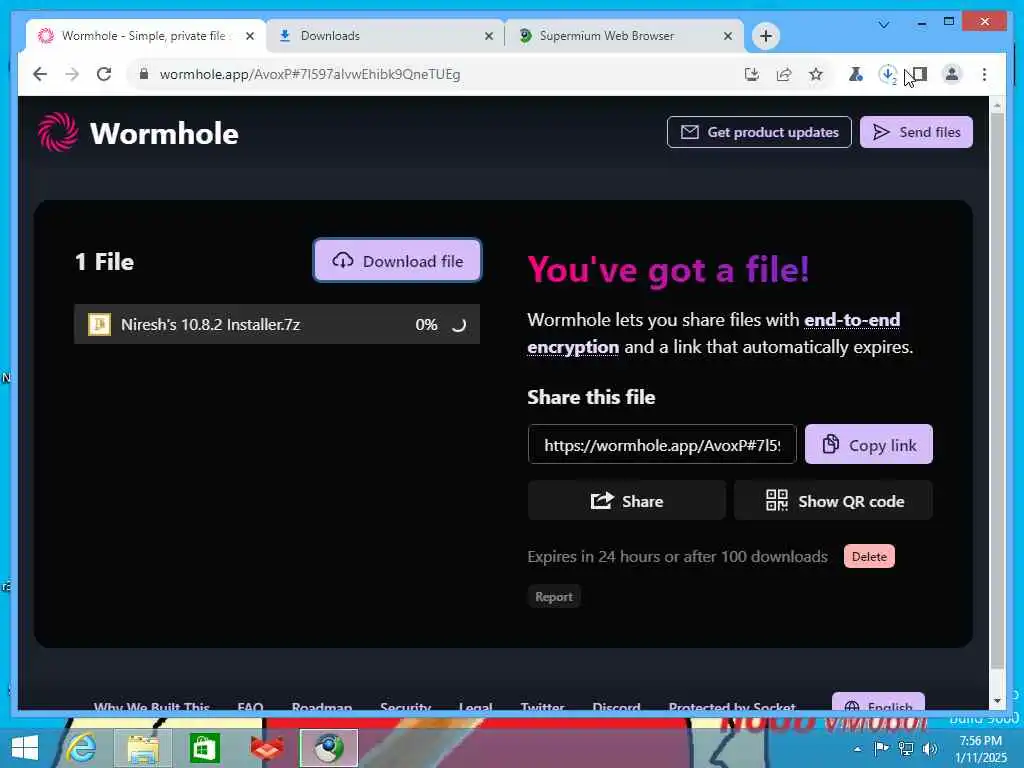Click the address bar URL
The image size is (1024, 768).
tap(310, 74)
